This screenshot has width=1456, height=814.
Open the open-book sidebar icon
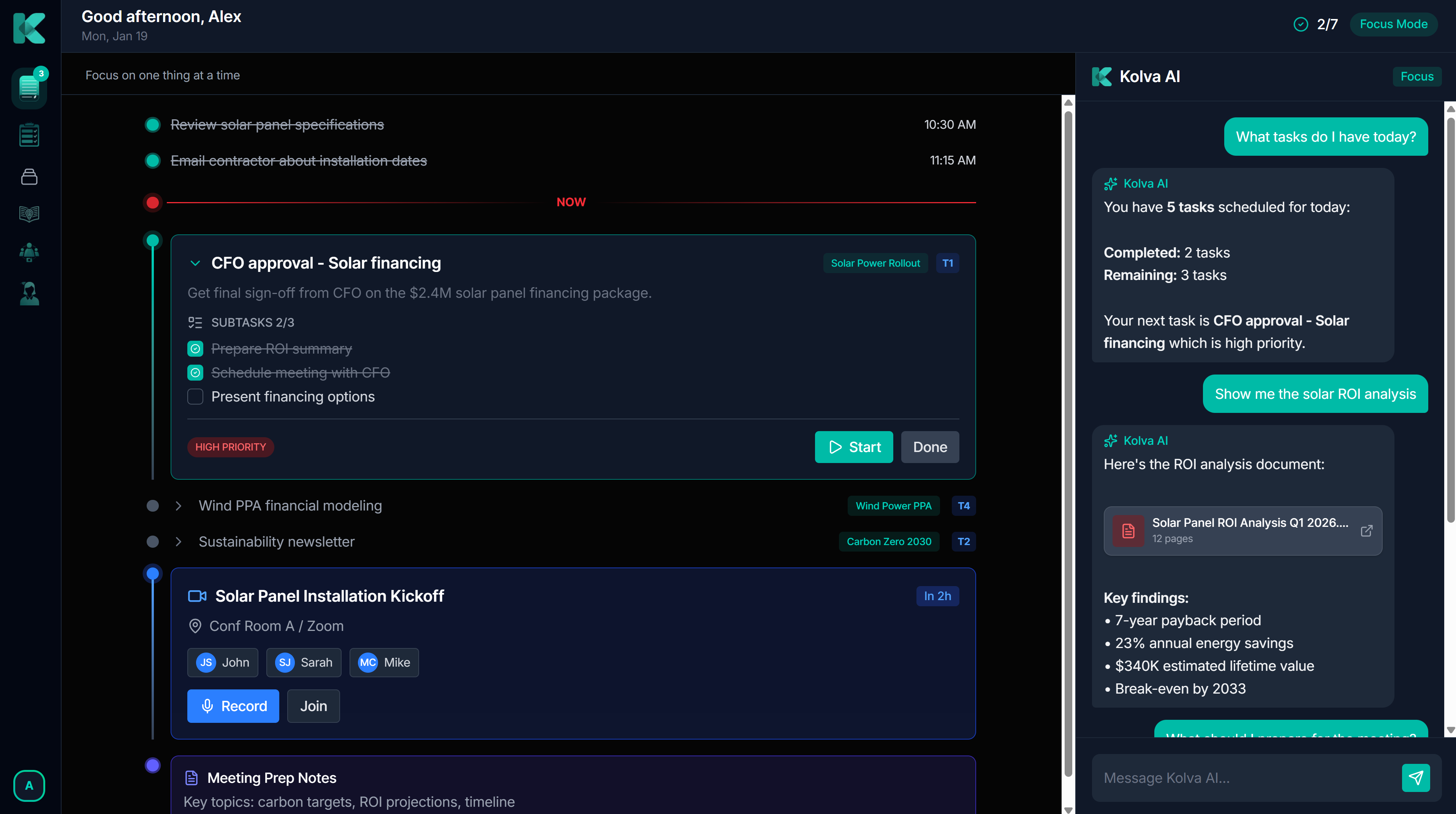(x=29, y=213)
